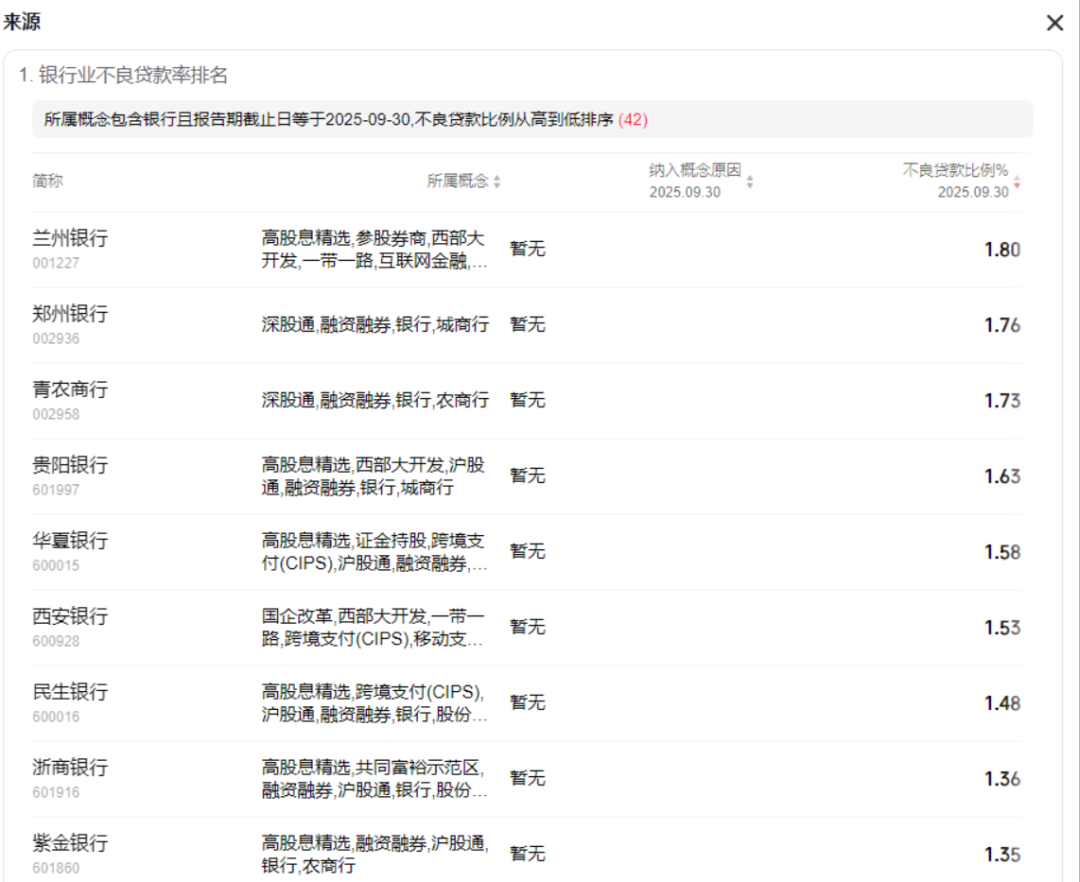Open 西安银行 stock entry
This screenshot has width=1080, height=882.
[70, 617]
